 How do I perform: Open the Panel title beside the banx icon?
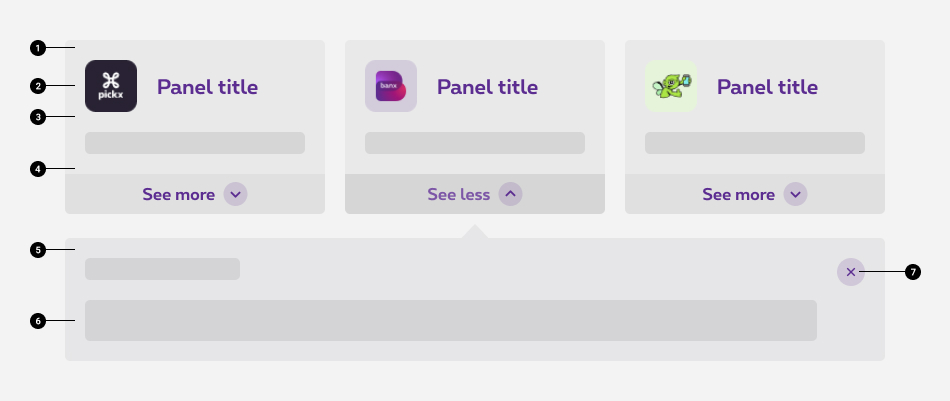(x=487, y=87)
